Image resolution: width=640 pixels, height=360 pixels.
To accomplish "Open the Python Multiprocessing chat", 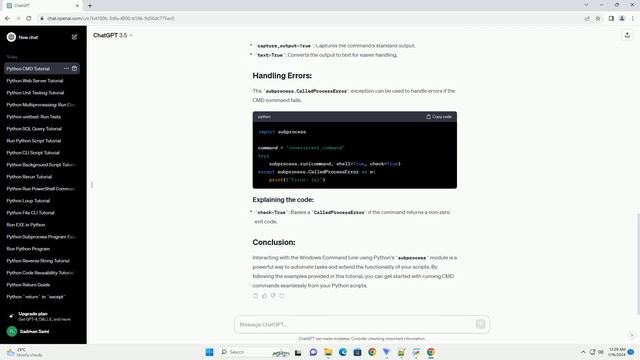I will 42,105.
